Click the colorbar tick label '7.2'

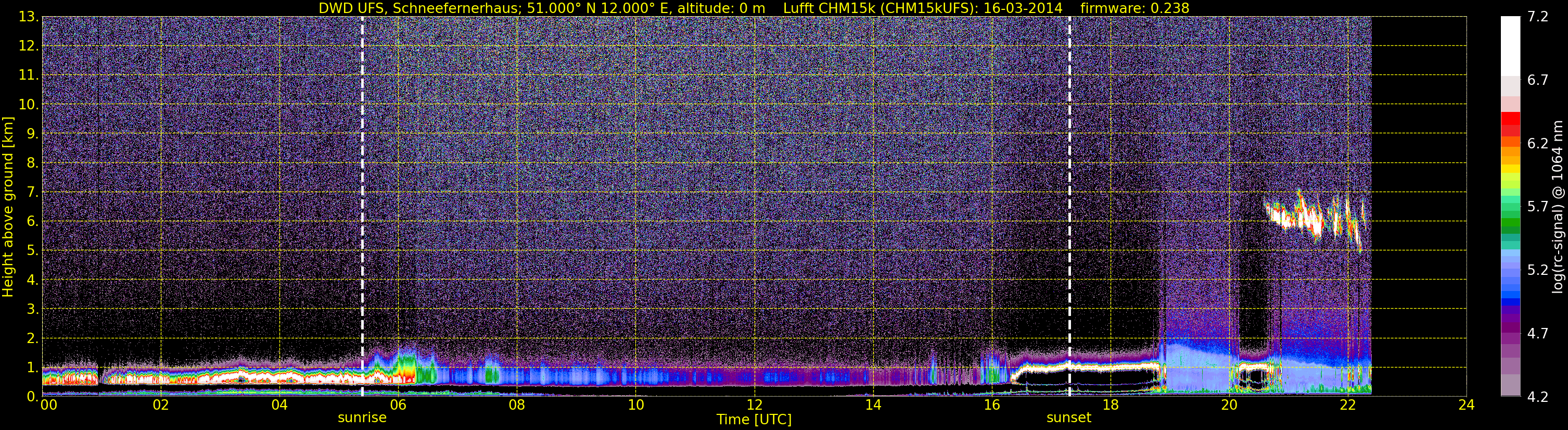tap(1538, 17)
